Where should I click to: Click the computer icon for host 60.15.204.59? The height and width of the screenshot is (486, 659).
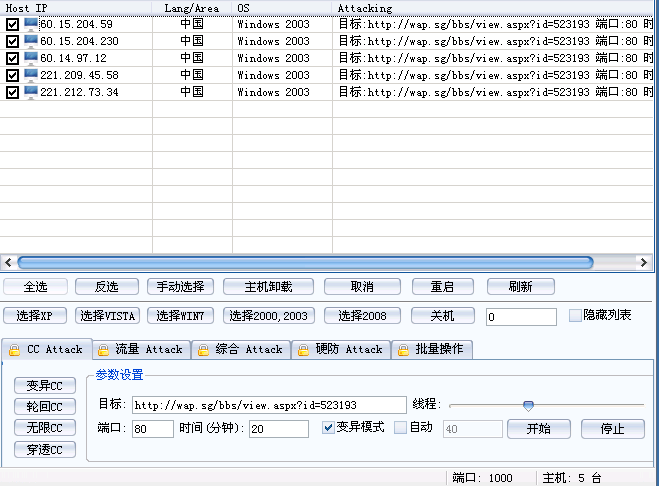[x=31, y=24]
